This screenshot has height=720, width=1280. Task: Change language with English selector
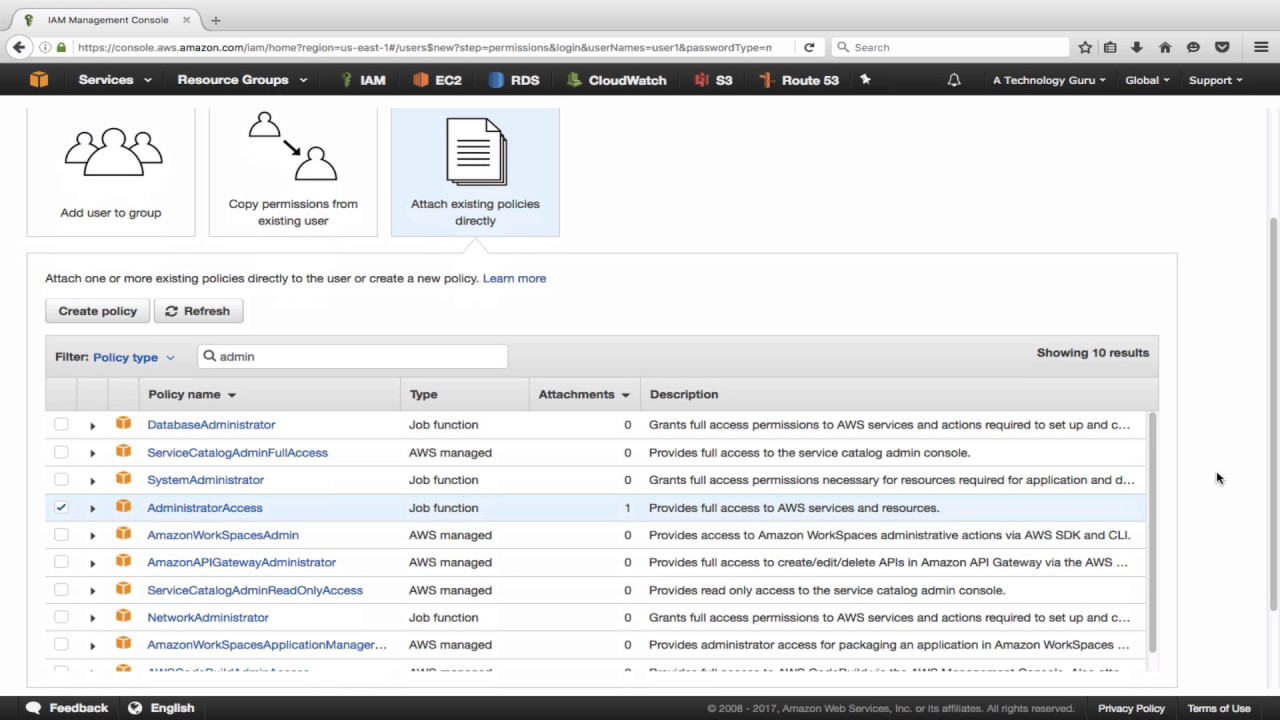click(161, 708)
